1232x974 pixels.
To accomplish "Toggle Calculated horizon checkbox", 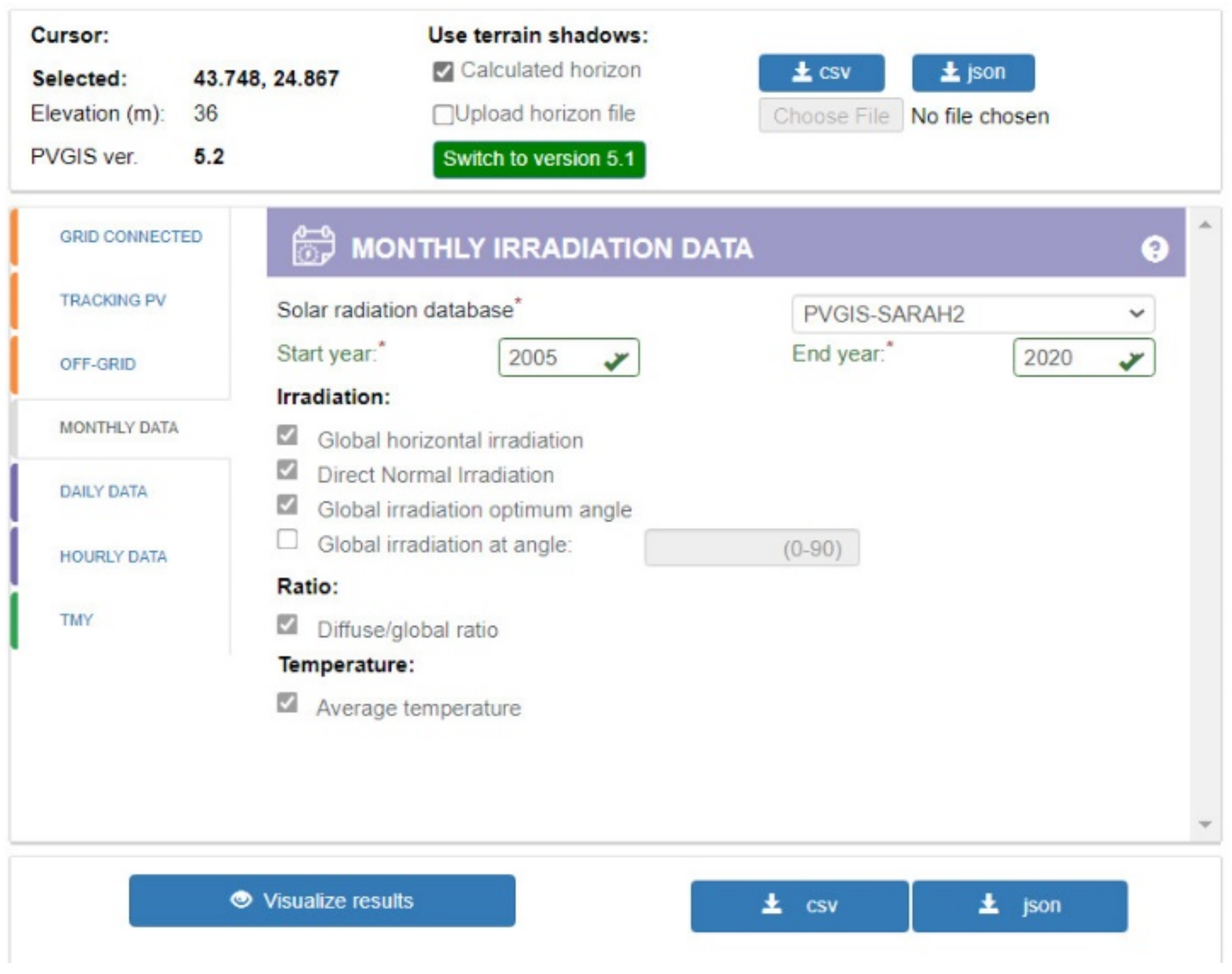I will tap(443, 72).
